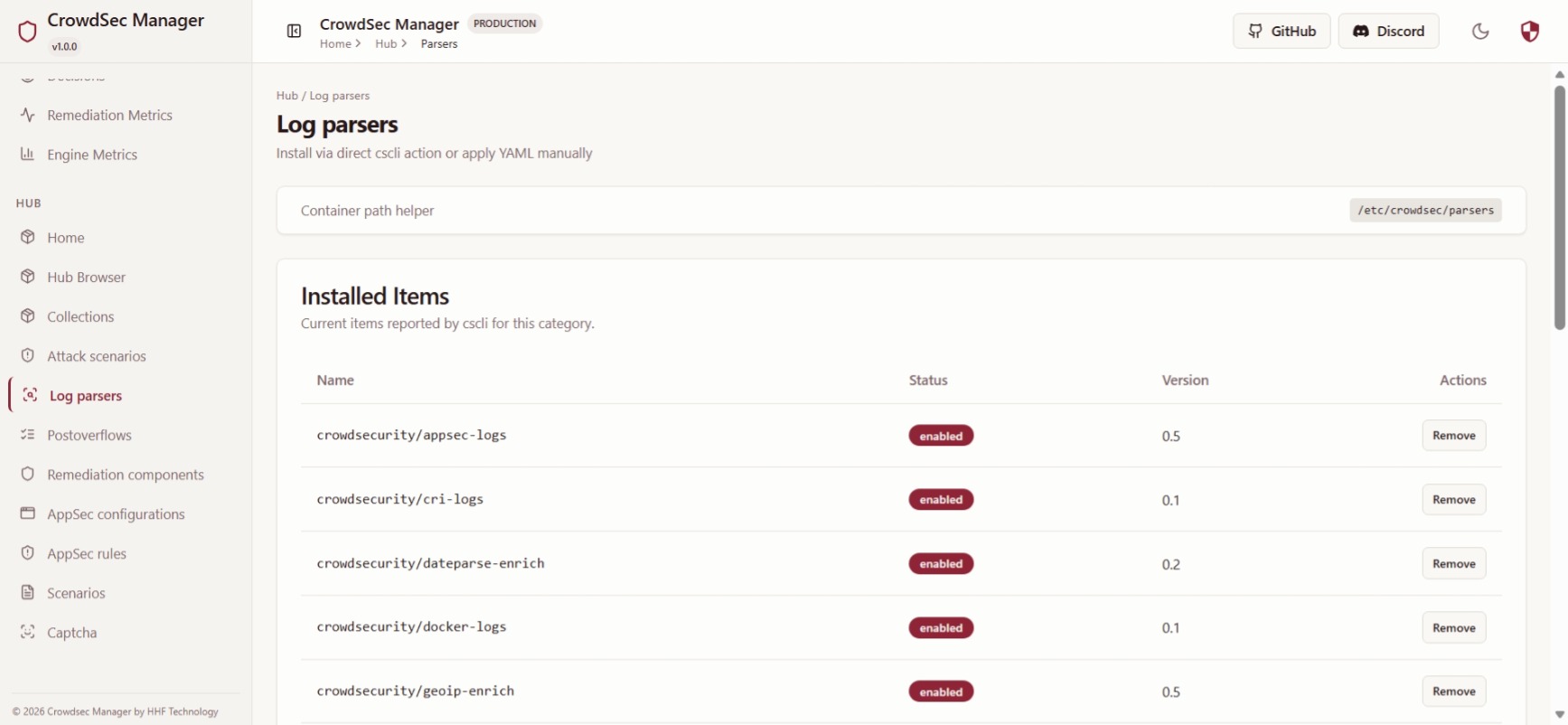Image resolution: width=1568 pixels, height=725 pixels.
Task: Click the Log parsers scan icon
Action: [30, 395]
